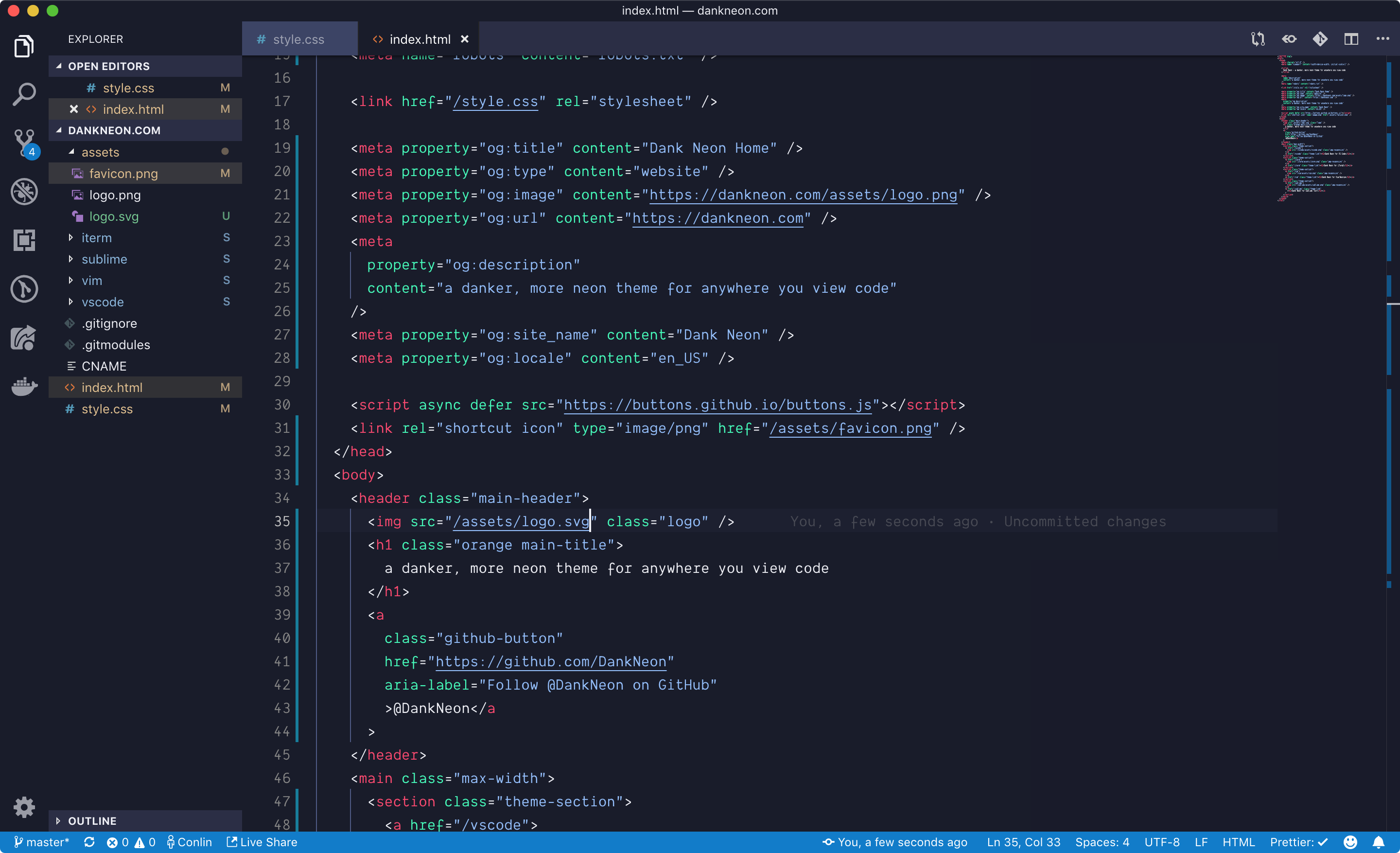Click the open changes compare icon

[1258, 39]
